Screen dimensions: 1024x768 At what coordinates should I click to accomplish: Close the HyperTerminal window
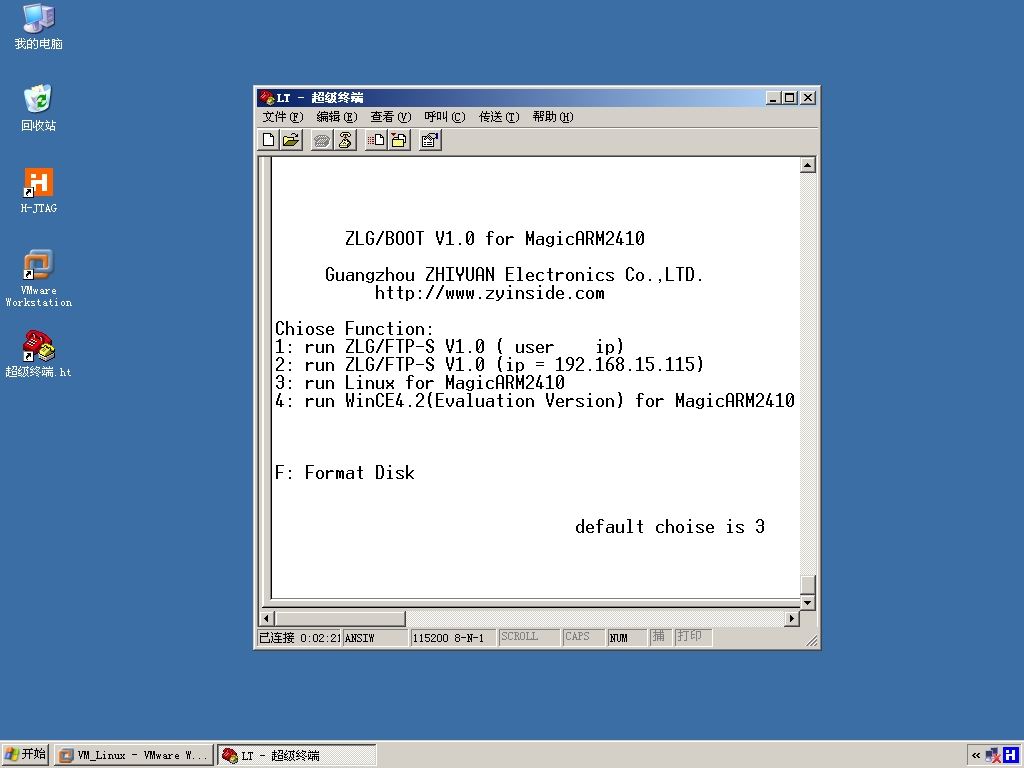(808, 97)
